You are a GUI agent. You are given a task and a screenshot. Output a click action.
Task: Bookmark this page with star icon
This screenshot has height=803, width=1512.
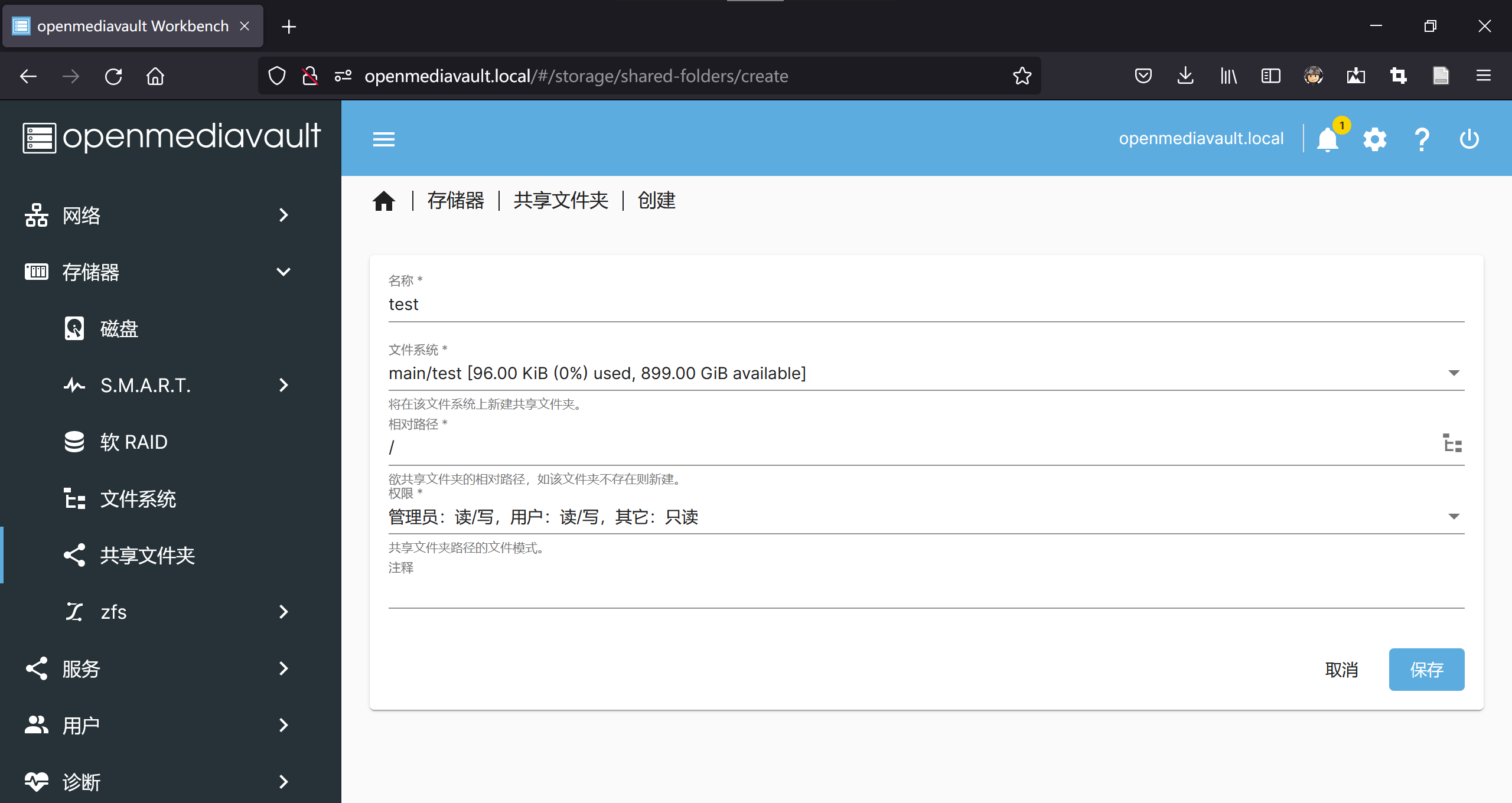pos(1022,76)
